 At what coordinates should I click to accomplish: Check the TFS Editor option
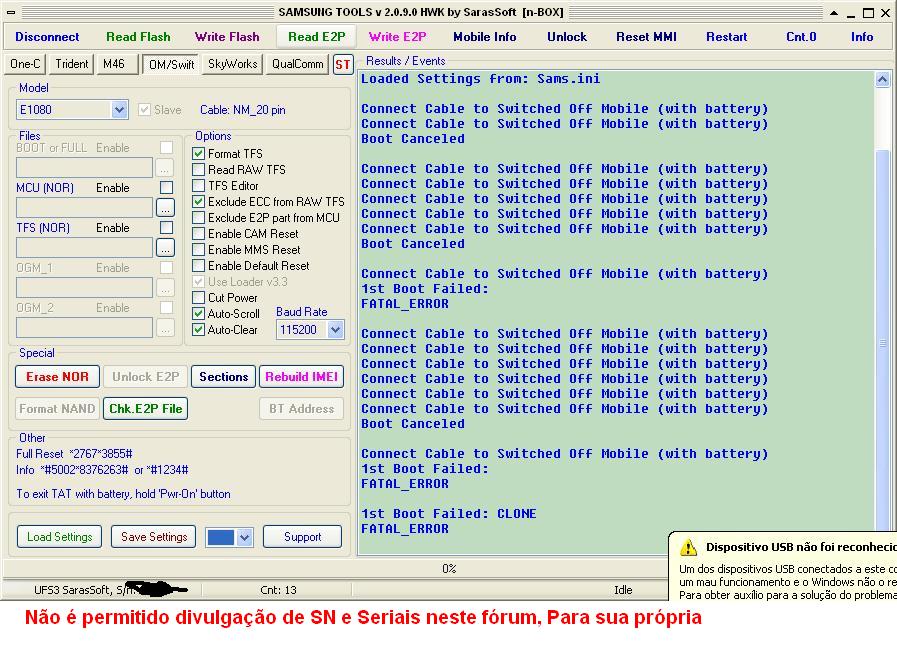click(x=199, y=185)
